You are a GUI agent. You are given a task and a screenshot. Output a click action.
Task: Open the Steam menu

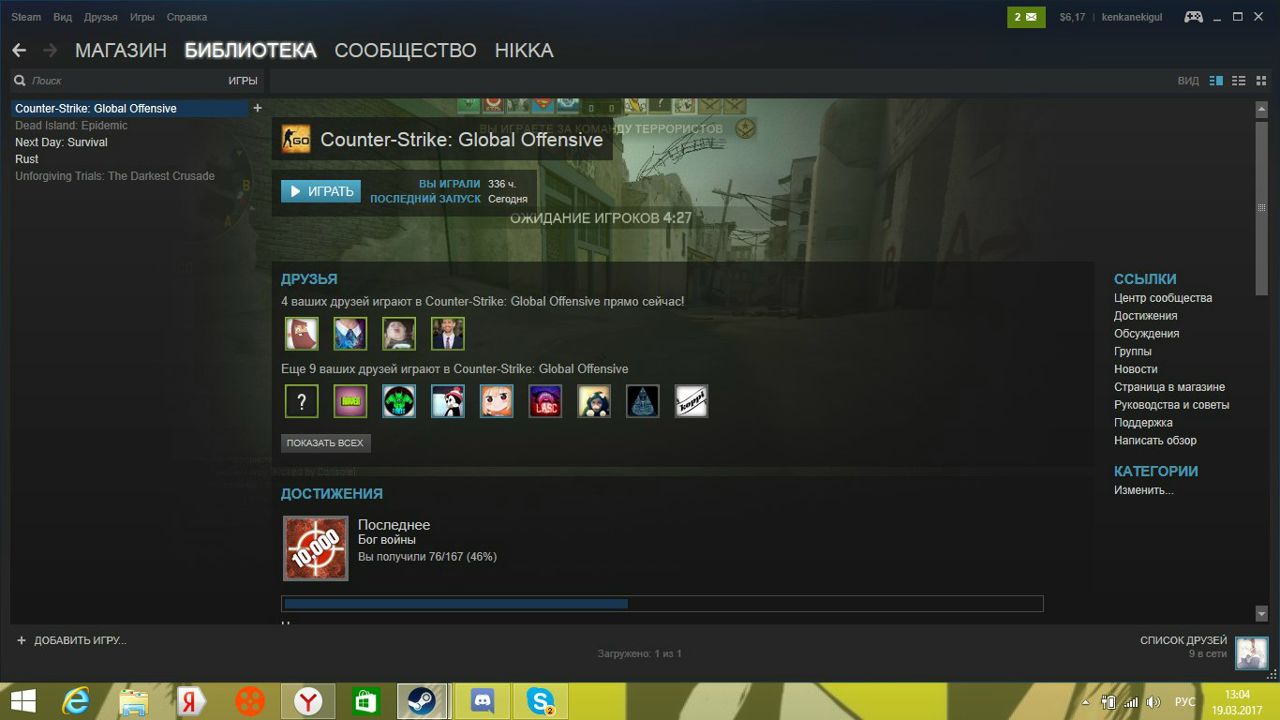26,17
